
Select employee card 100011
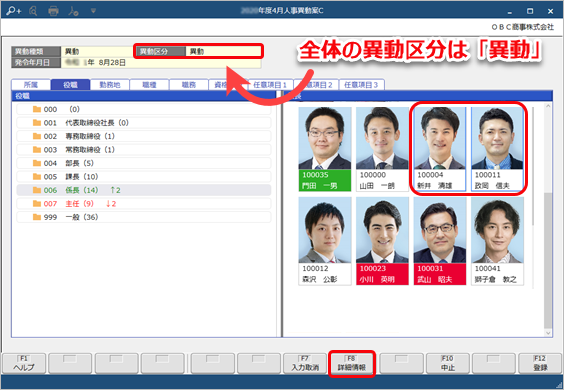(497, 149)
